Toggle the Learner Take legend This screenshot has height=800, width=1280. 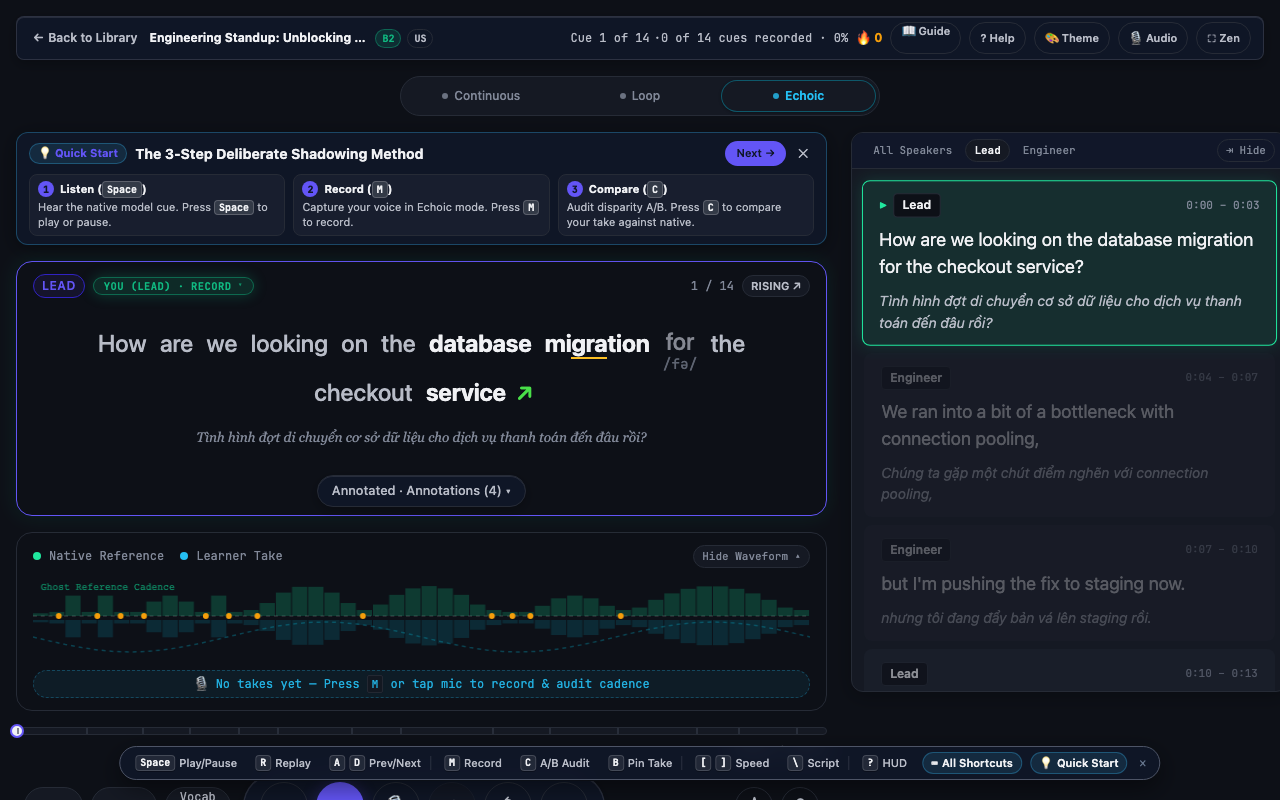[x=231, y=556]
